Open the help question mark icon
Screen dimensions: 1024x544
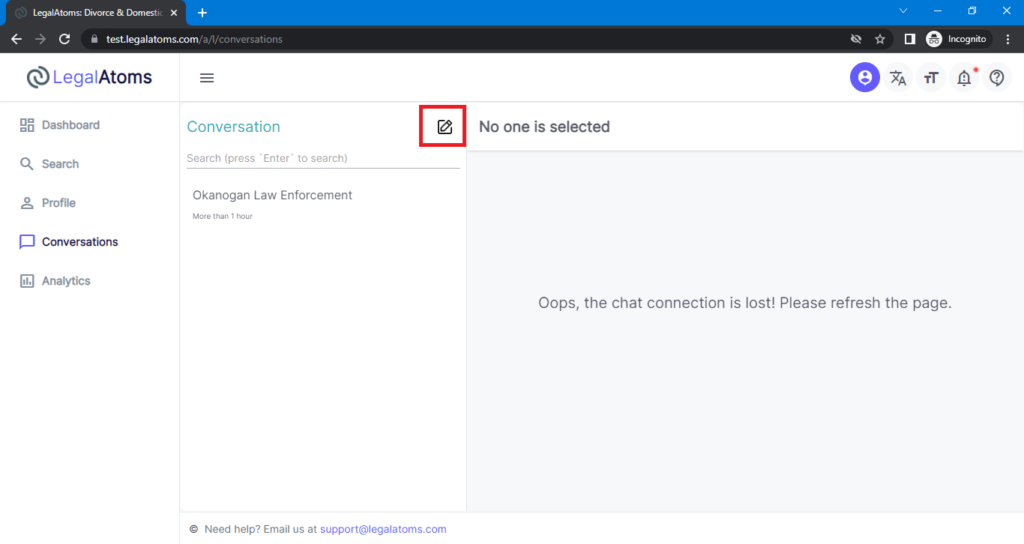pos(997,78)
